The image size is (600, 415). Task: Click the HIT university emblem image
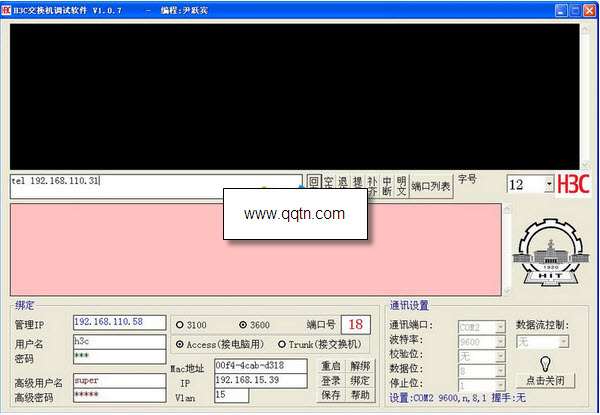click(550, 254)
